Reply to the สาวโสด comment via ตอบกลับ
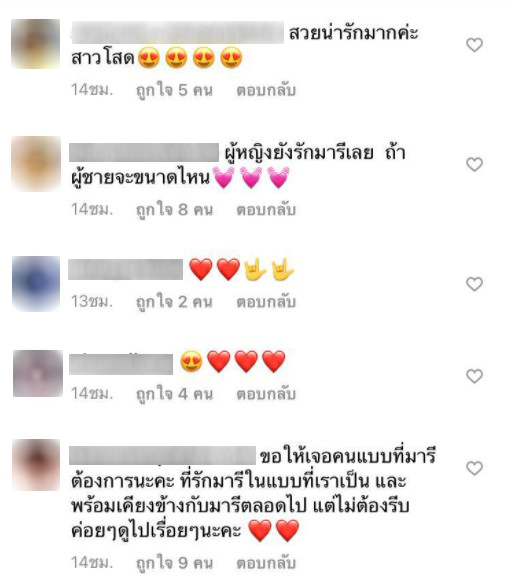This screenshot has width=512, height=582. pos(266,90)
